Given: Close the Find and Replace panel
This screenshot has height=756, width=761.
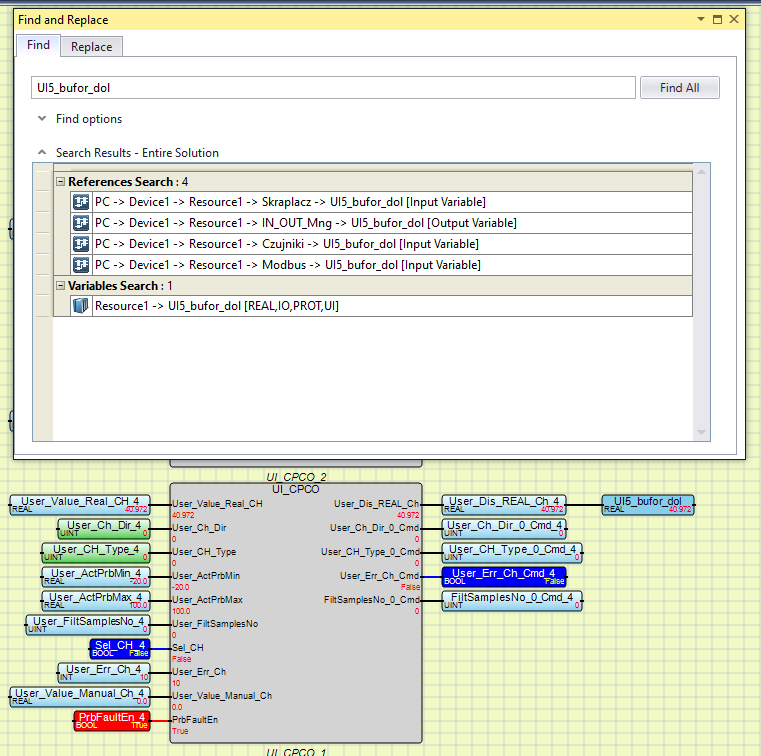Looking at the screenshot, I should point(734,19).
